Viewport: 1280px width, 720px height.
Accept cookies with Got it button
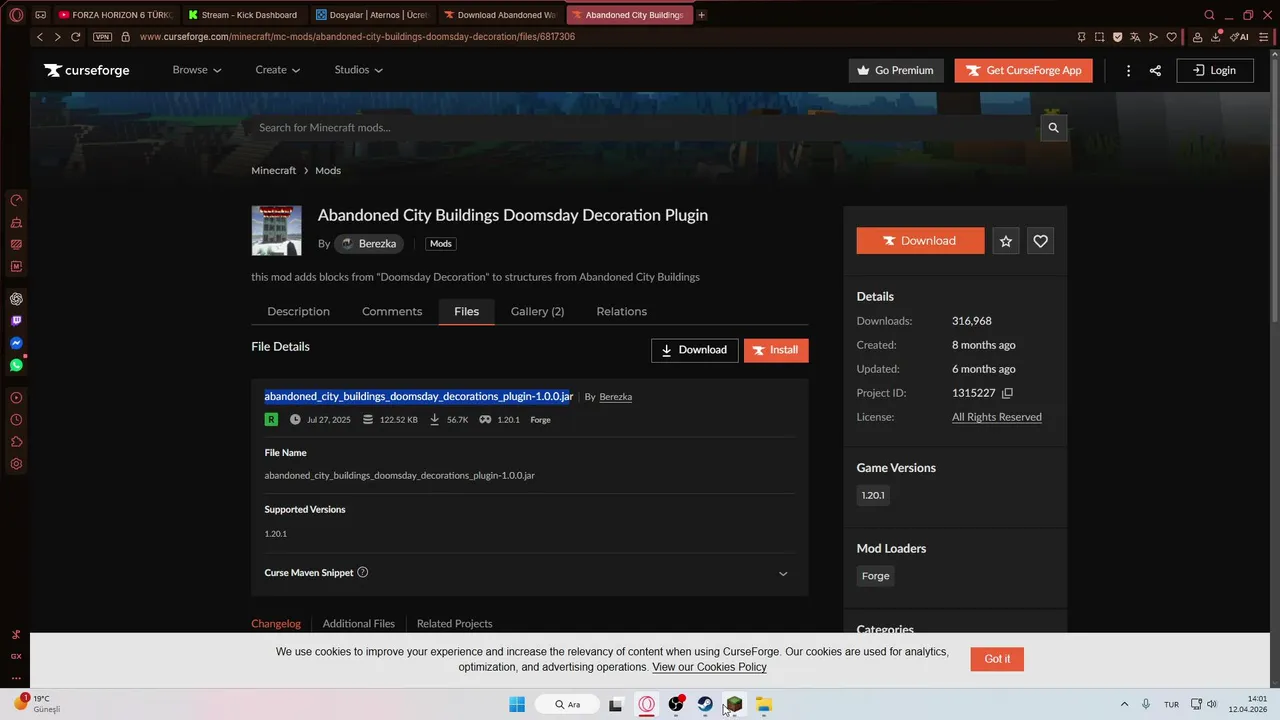tap(997, 659)
